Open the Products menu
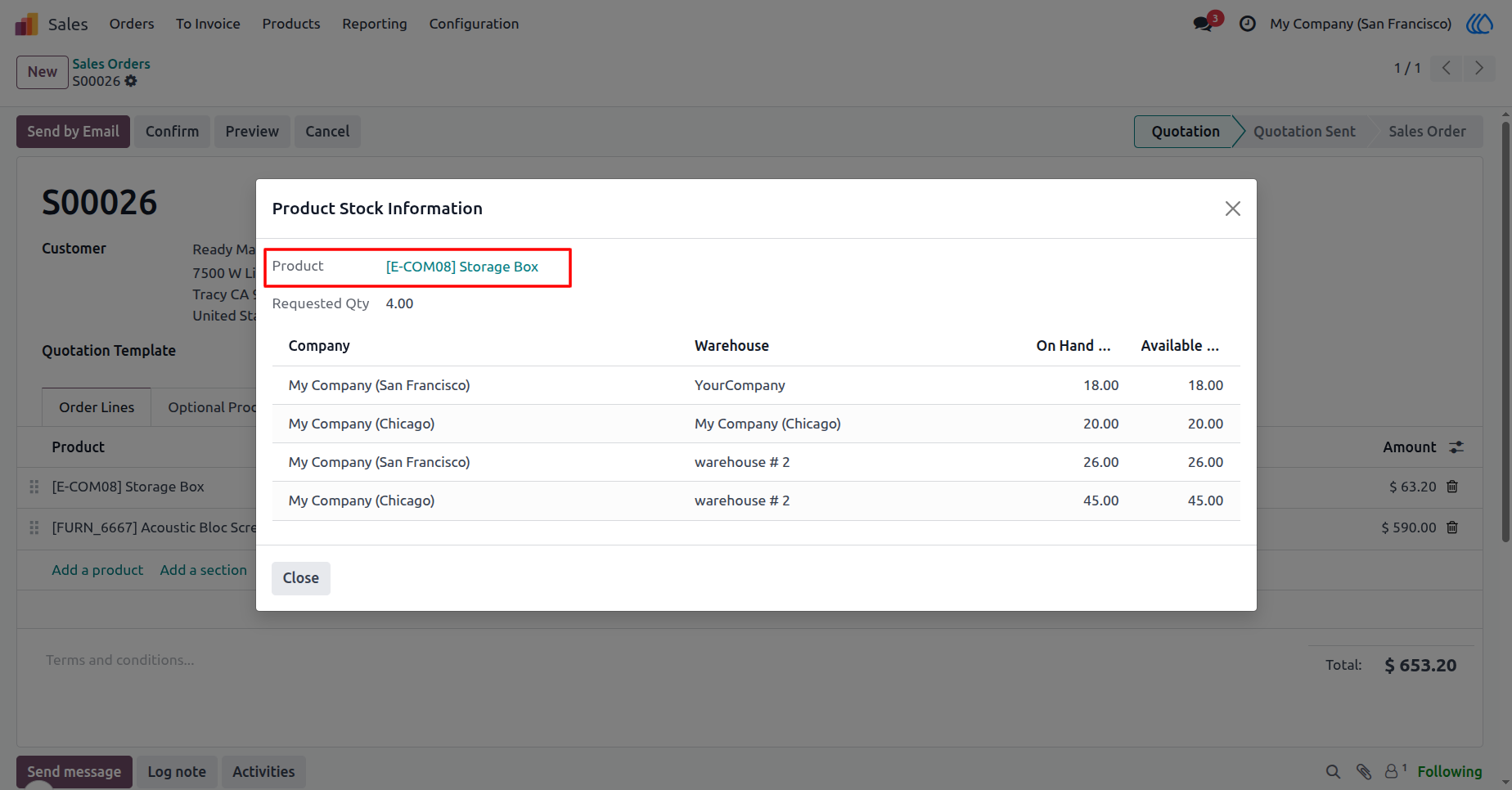1512x790 pixels. [291, 24]
